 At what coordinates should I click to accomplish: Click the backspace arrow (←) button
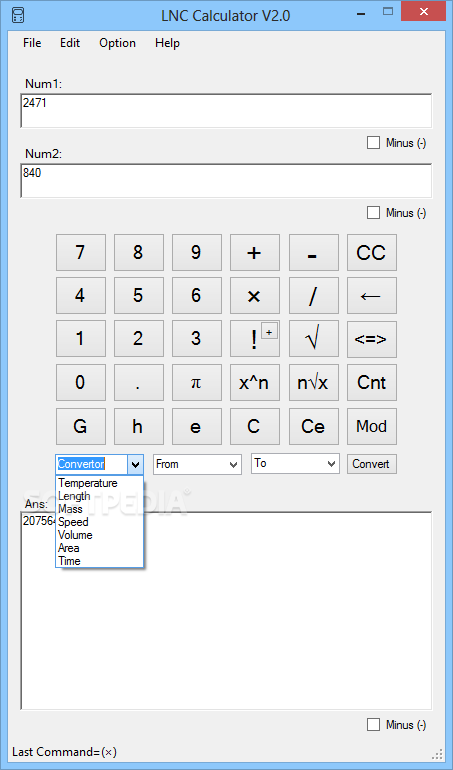[371, 296]
